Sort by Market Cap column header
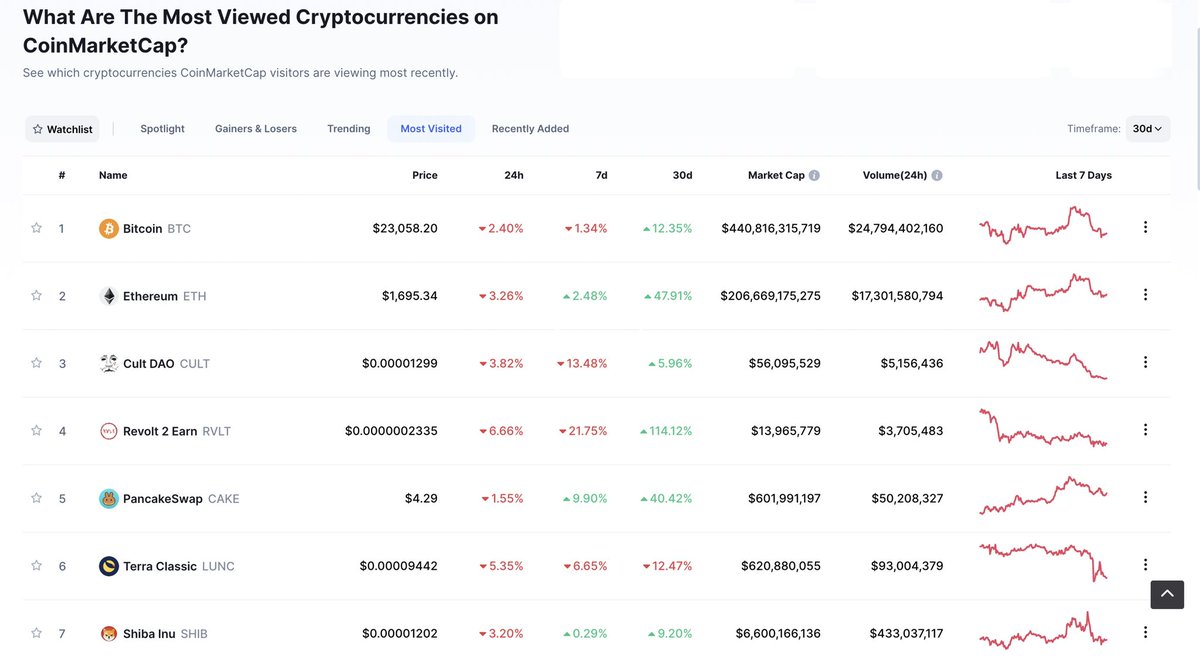Screen dimensions: 1200x666 [x=776, y=175]
